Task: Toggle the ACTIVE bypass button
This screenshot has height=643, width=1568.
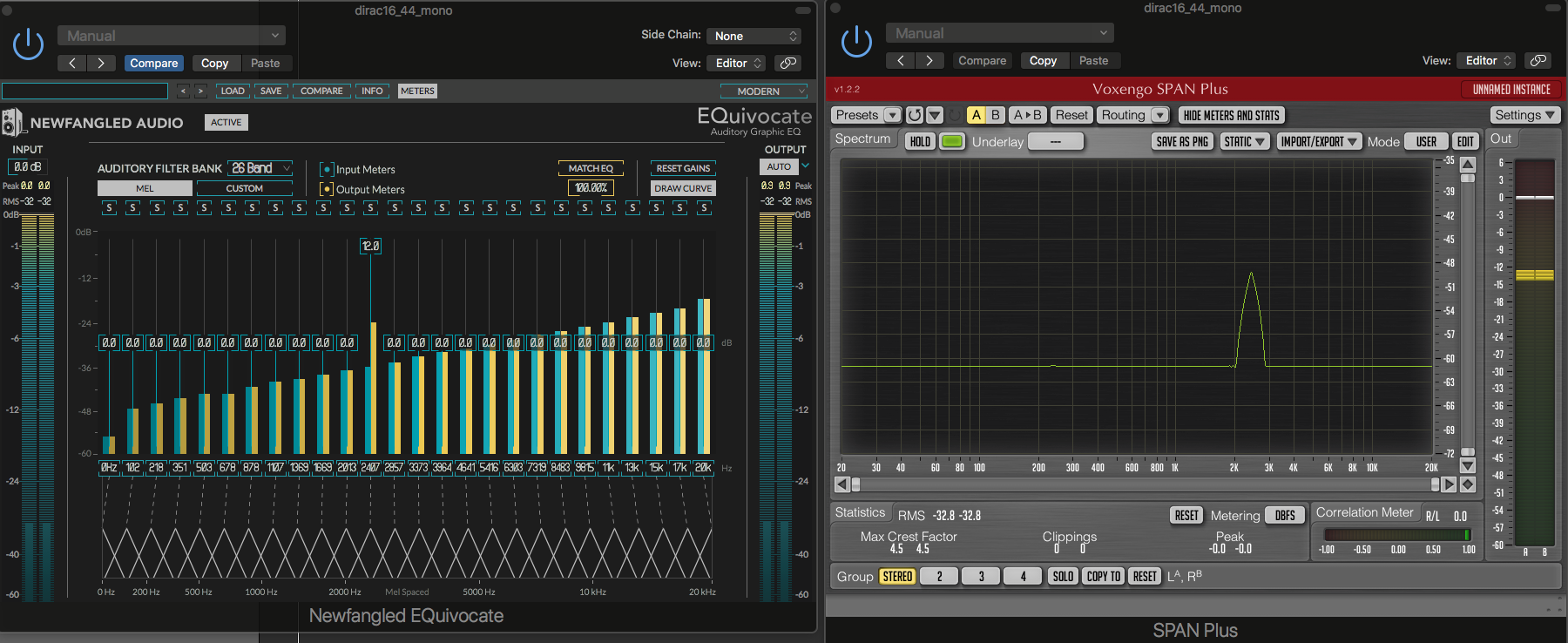Action: (x=226, y=122)
